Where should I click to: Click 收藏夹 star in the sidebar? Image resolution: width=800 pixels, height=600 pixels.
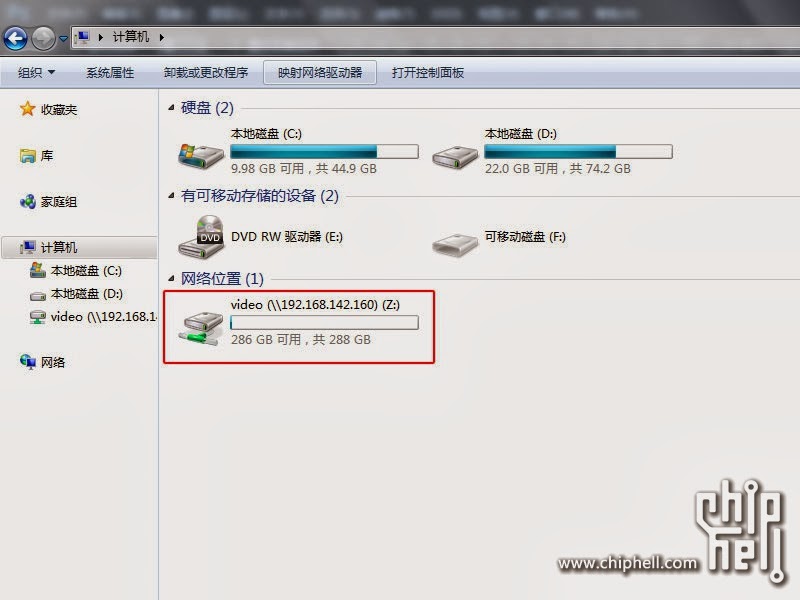28,109
